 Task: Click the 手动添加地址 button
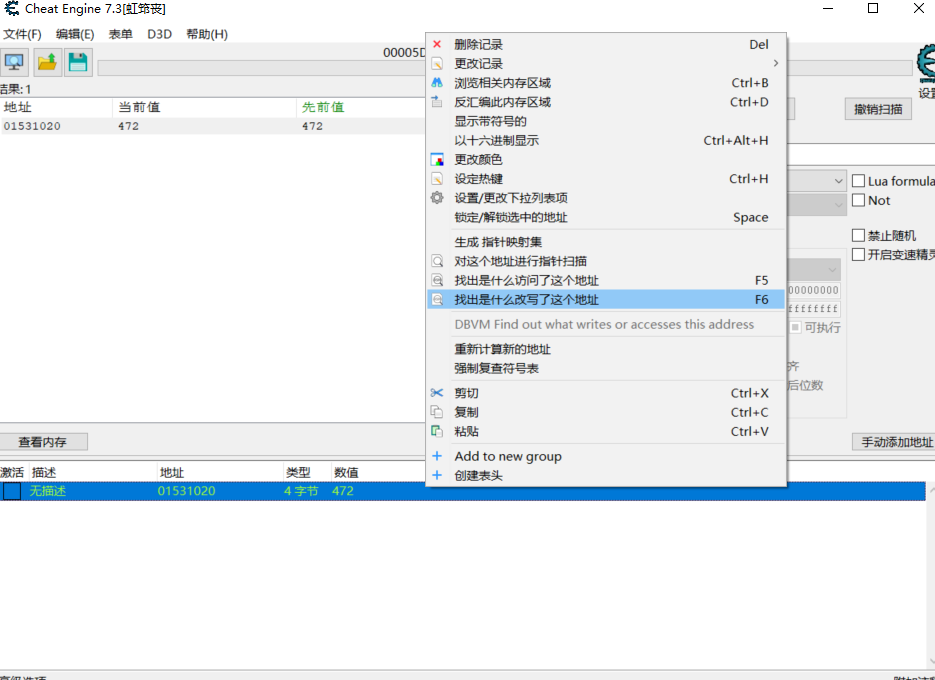click(893, 442)
